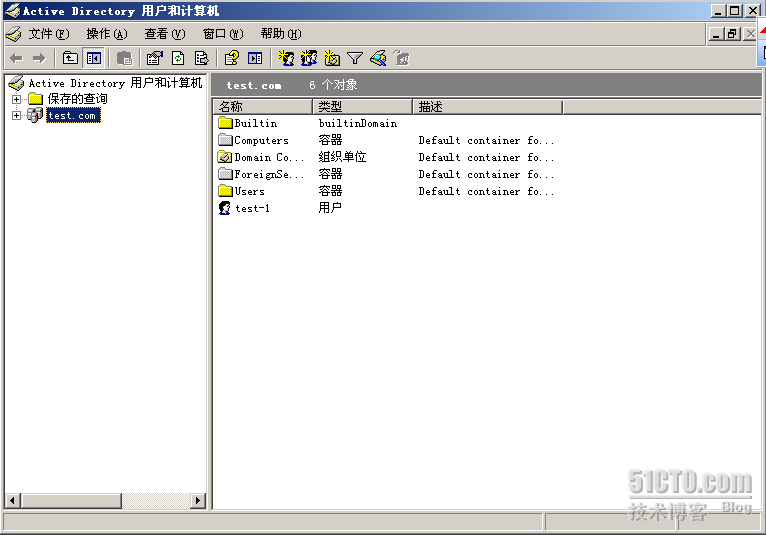The height and width of the screenshot is (535, 766).
Task: Click left arrow of tree scrollbar
Action: (13, 500)
